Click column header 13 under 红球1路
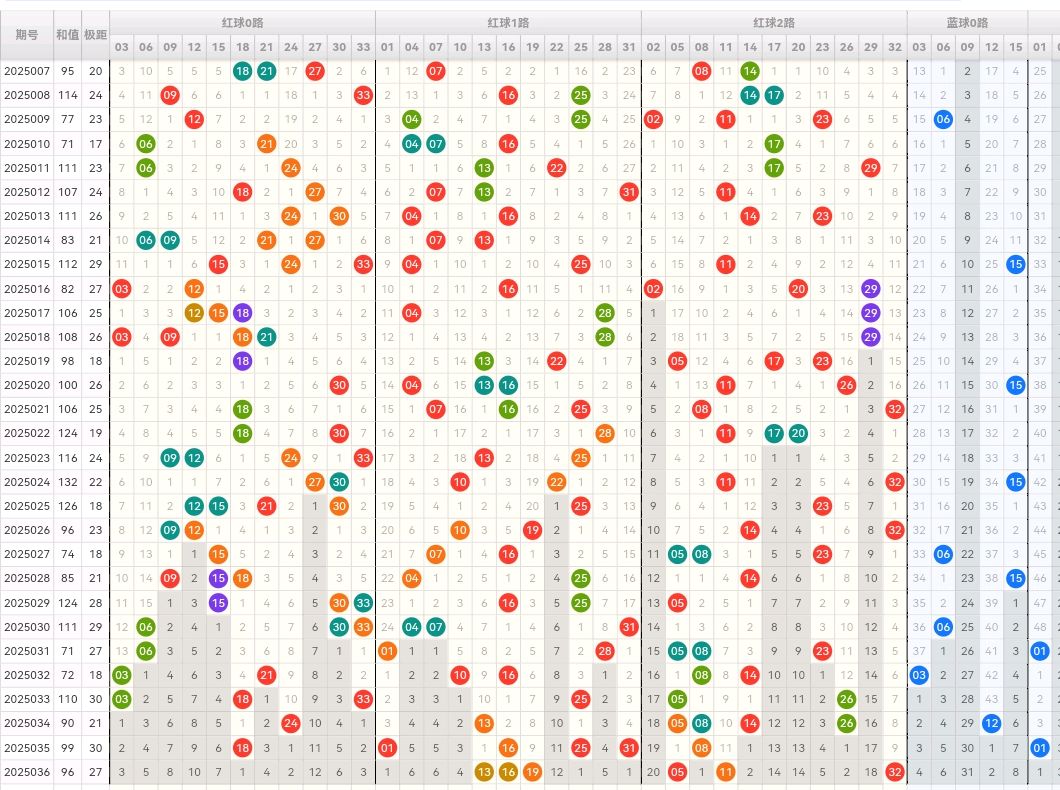Image resolution: width=1060 pixels, height=790 pixels. click(x=484, y=47)
